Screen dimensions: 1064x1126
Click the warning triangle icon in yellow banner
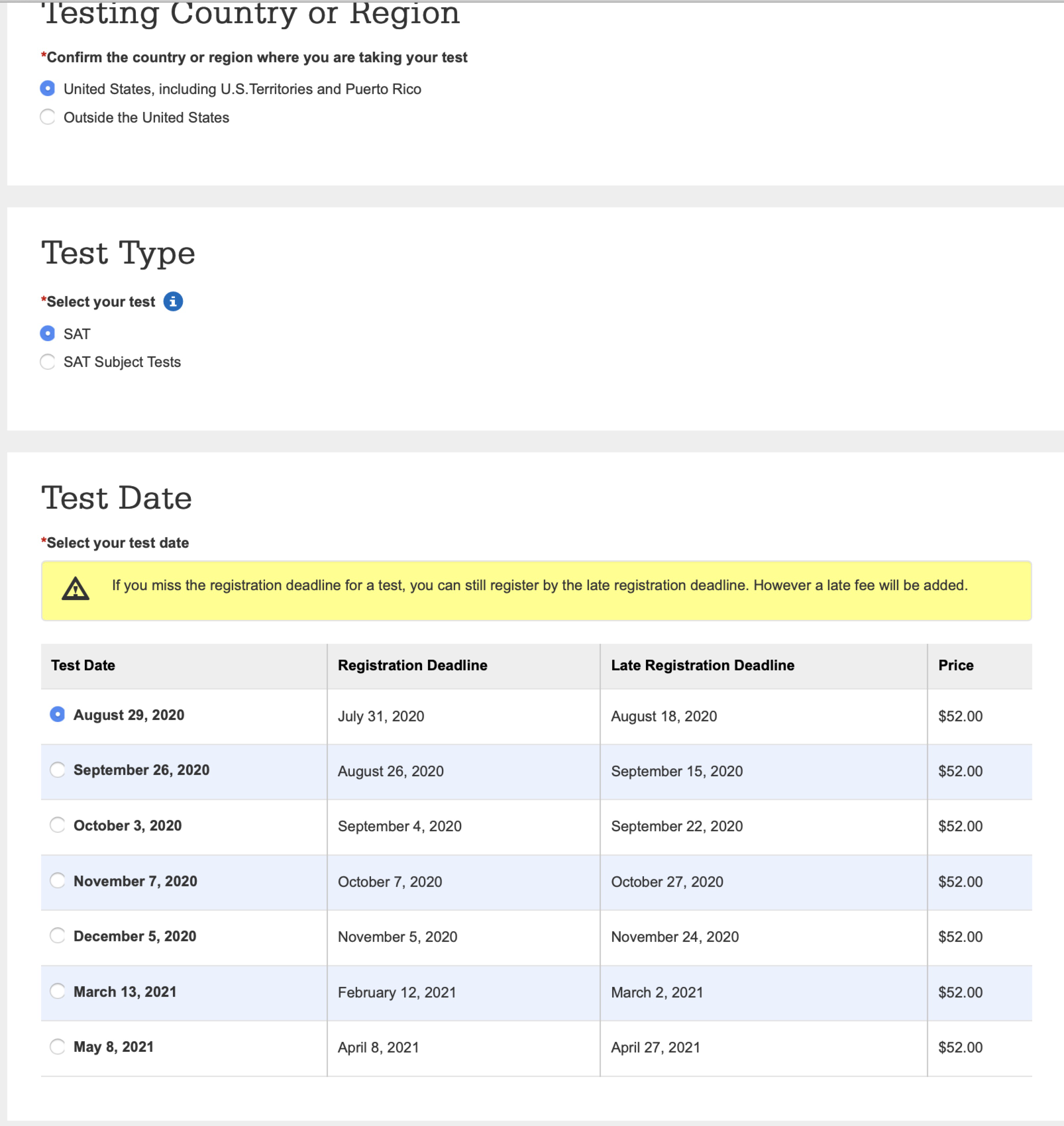pos(76,588)
